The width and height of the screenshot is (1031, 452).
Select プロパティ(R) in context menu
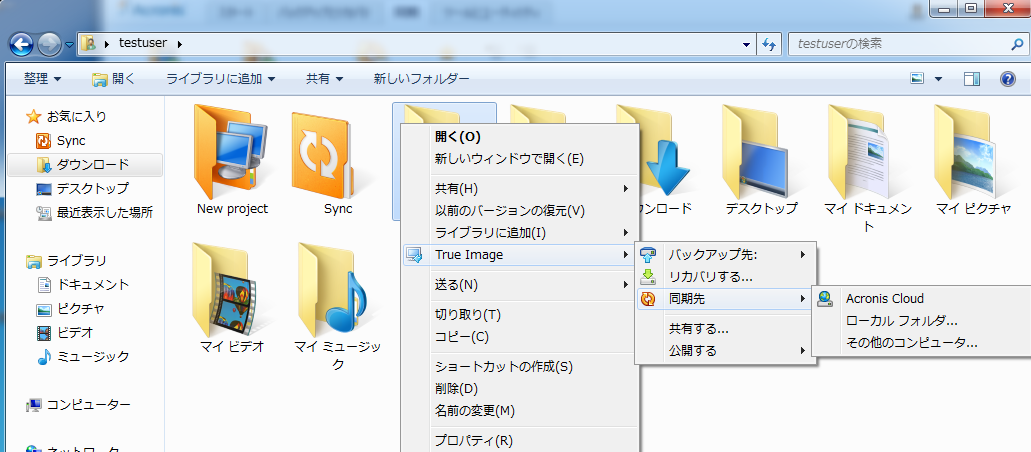473,440
